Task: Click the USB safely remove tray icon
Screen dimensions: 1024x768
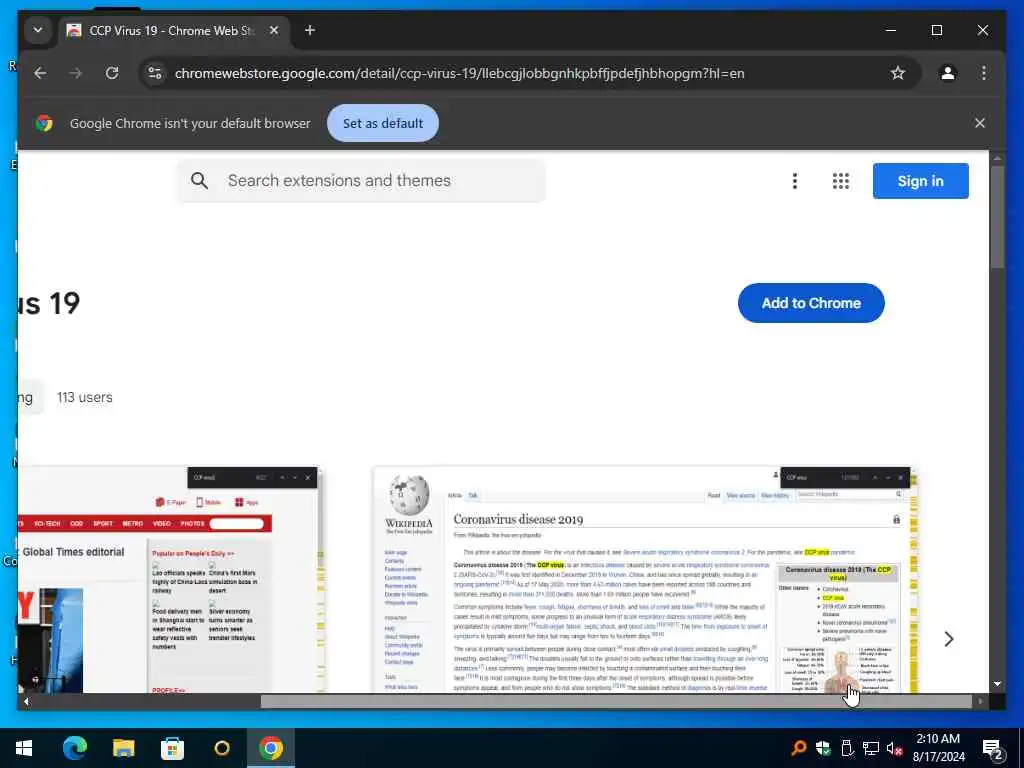Action: pyautogui.click(x=847, y=748)
